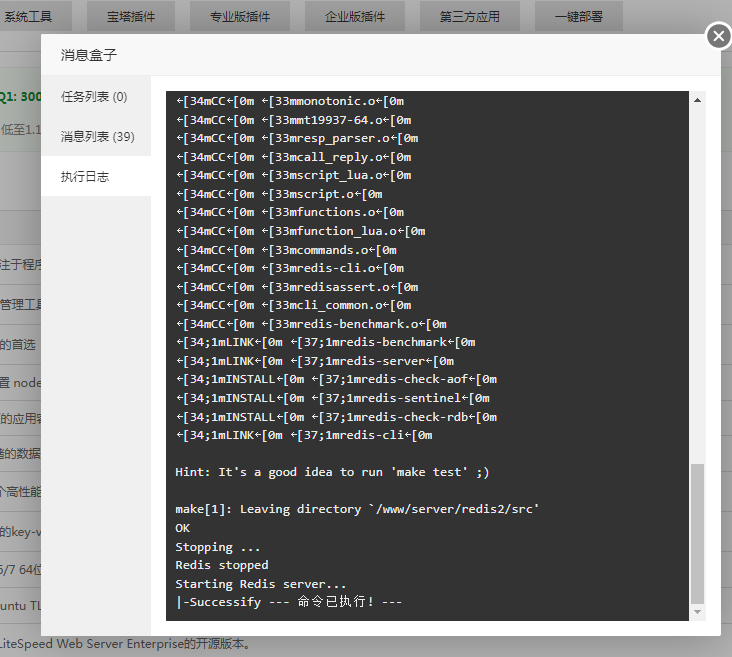Click the 消息盒子 dialog title
Screen dimensions: 732x657
pyautogui.click(x=88, y=55)
